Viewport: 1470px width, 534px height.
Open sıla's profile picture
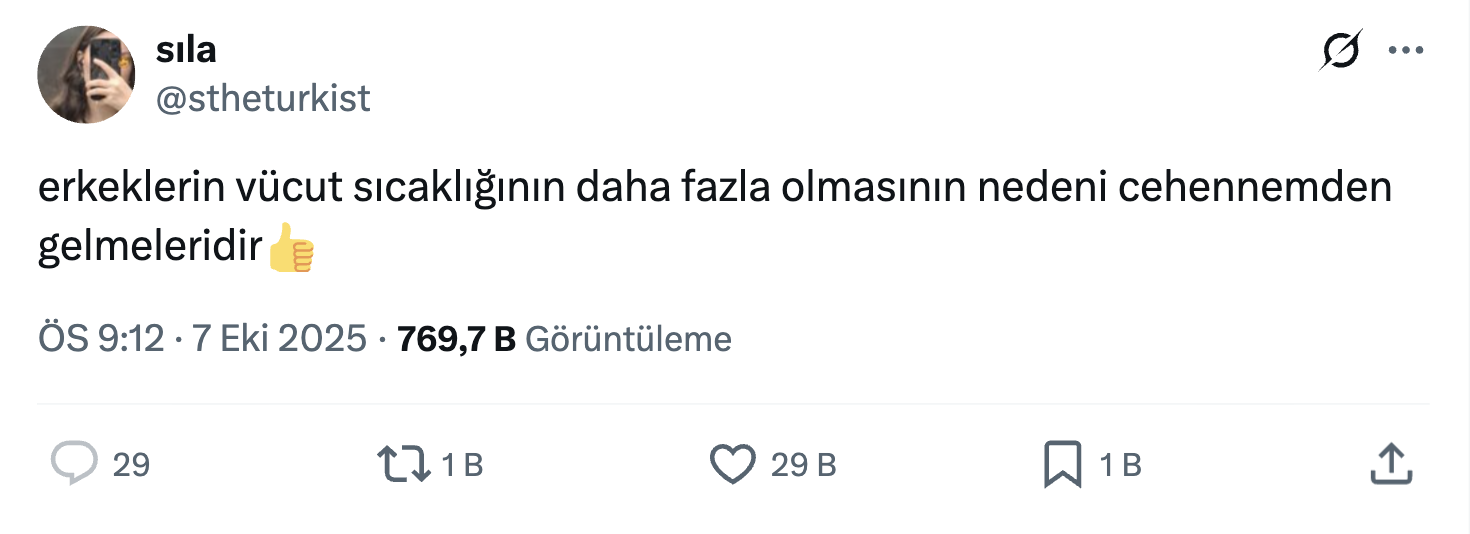(x=86, y=75)
